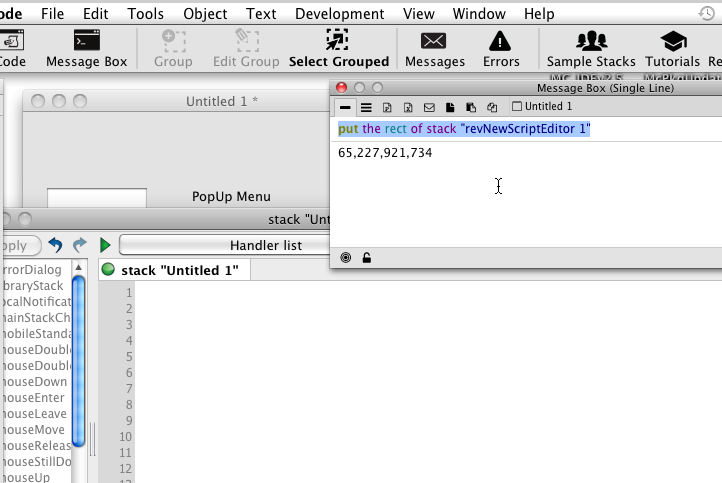
Task: Click the green run arrow in script editor
Action: (105, 245)
